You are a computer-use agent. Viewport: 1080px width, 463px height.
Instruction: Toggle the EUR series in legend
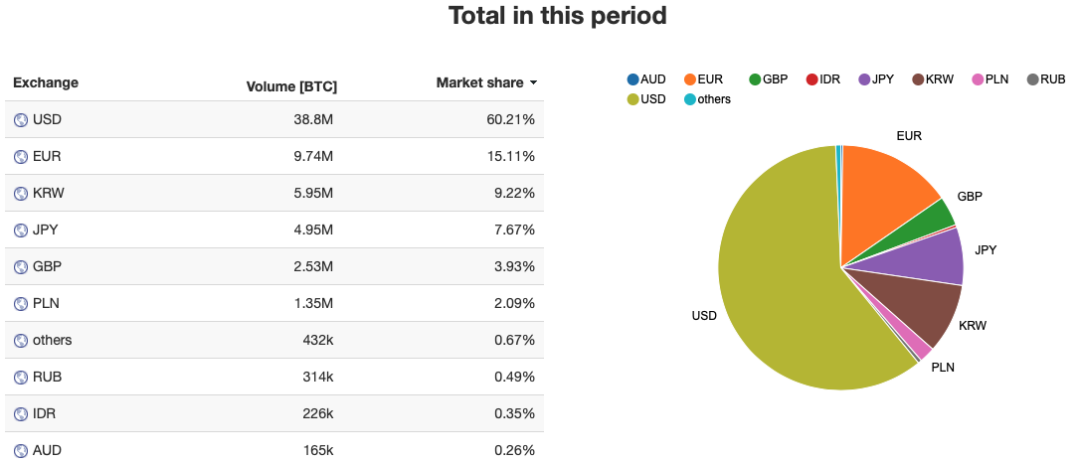click(x=704, y=79)
